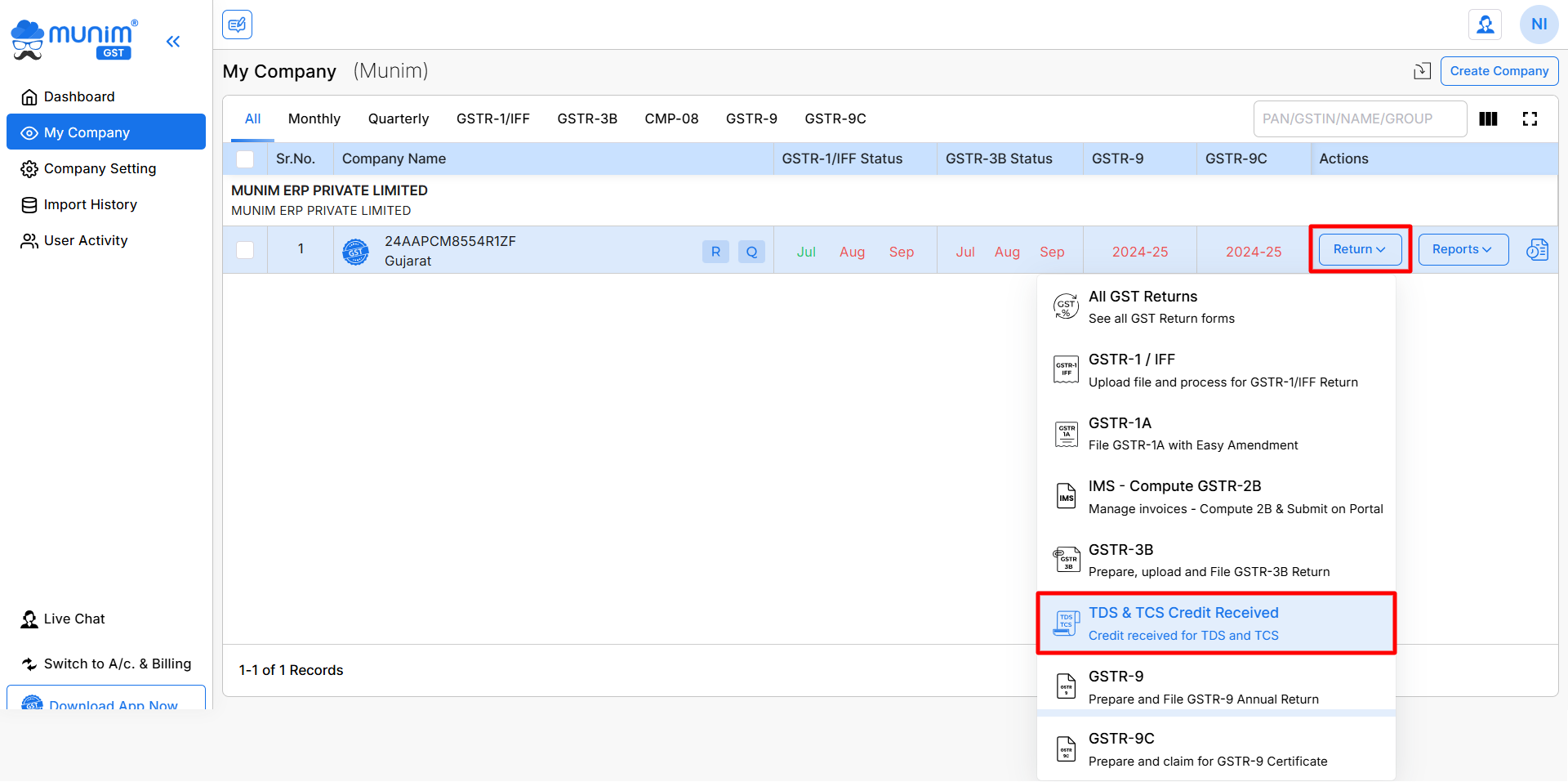Click 2024-25 in the GSTR-9 column
Screen dimensions: 1568x782
coord(1140,252)
